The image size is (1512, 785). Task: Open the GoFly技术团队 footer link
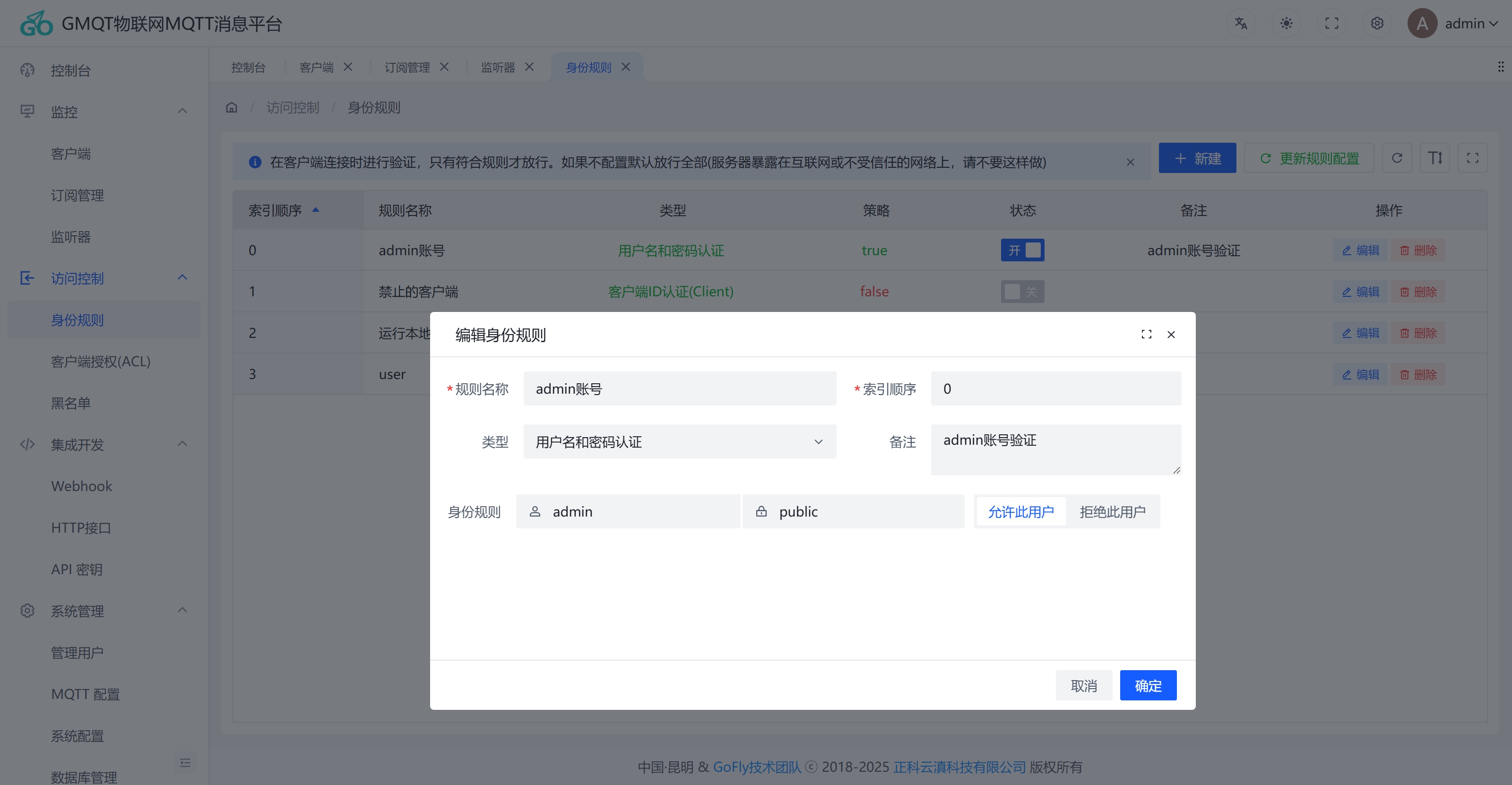(x=757, y=767)
